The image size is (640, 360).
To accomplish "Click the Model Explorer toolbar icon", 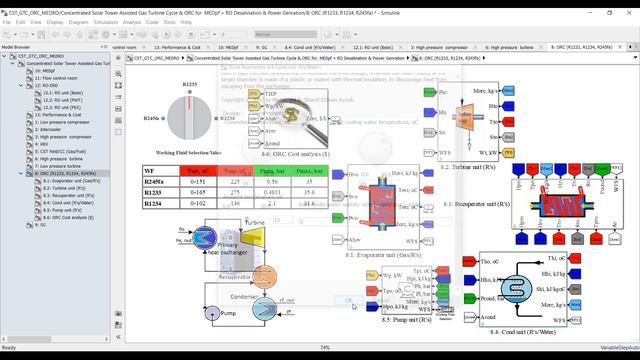I will point(123,35).
